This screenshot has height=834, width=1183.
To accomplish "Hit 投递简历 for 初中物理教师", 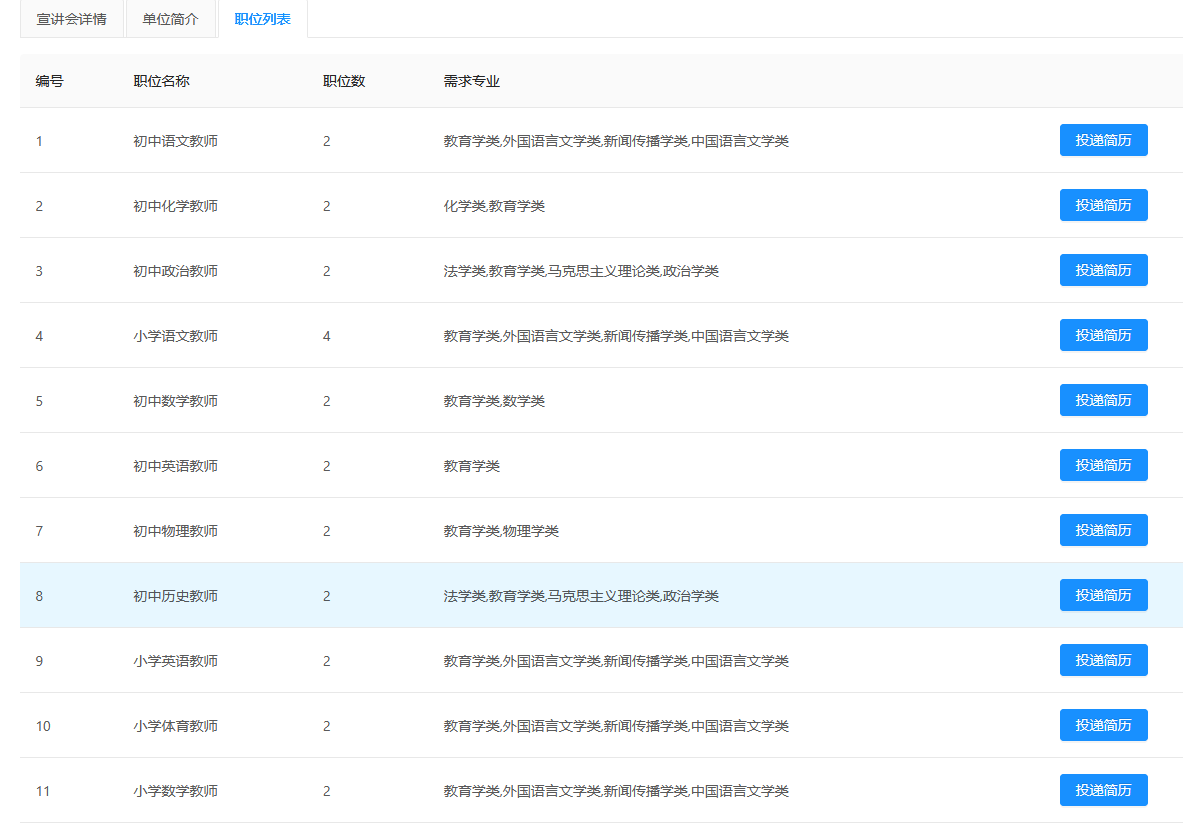I will point(1103,531).
